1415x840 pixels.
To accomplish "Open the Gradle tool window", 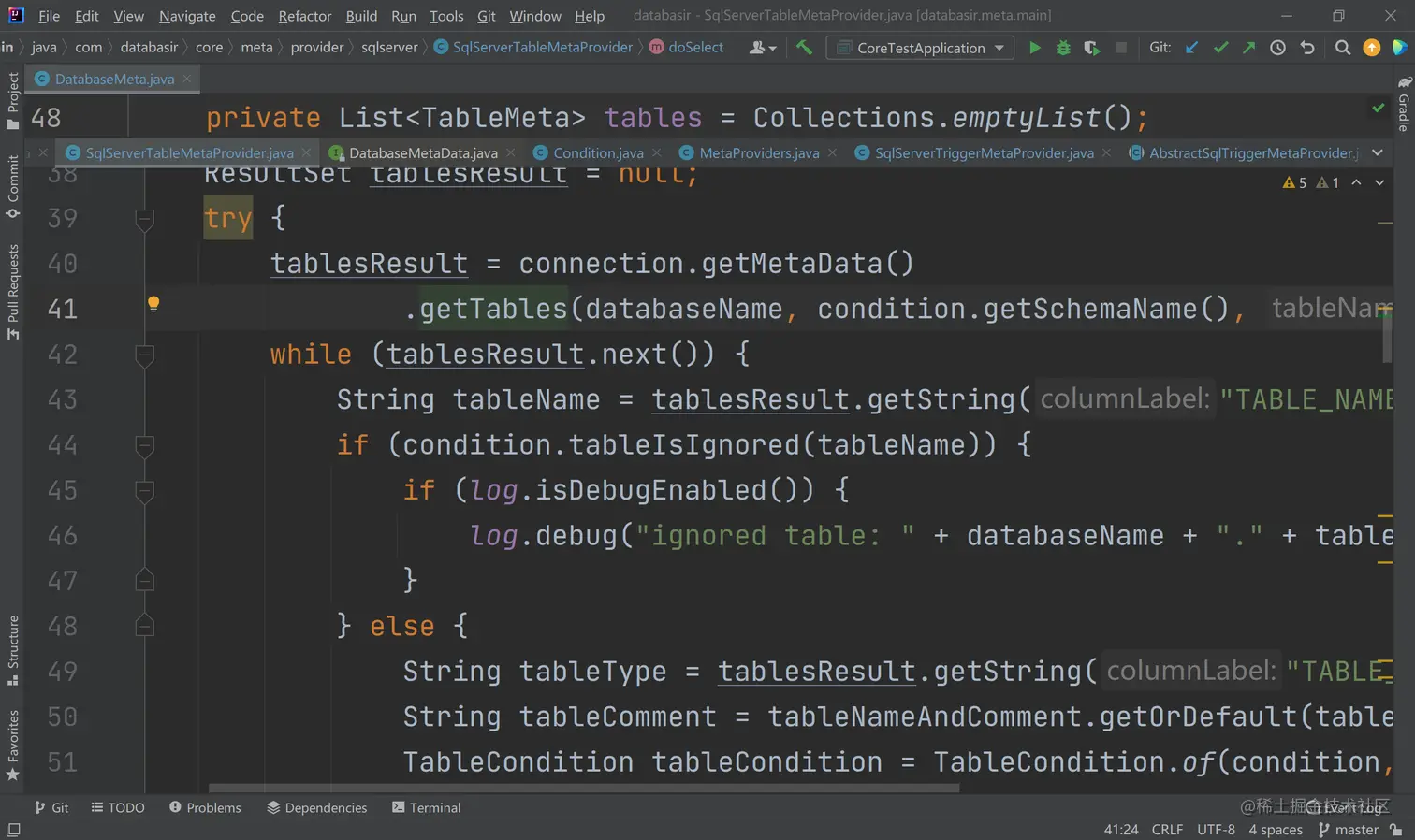I will [1404, 103].
